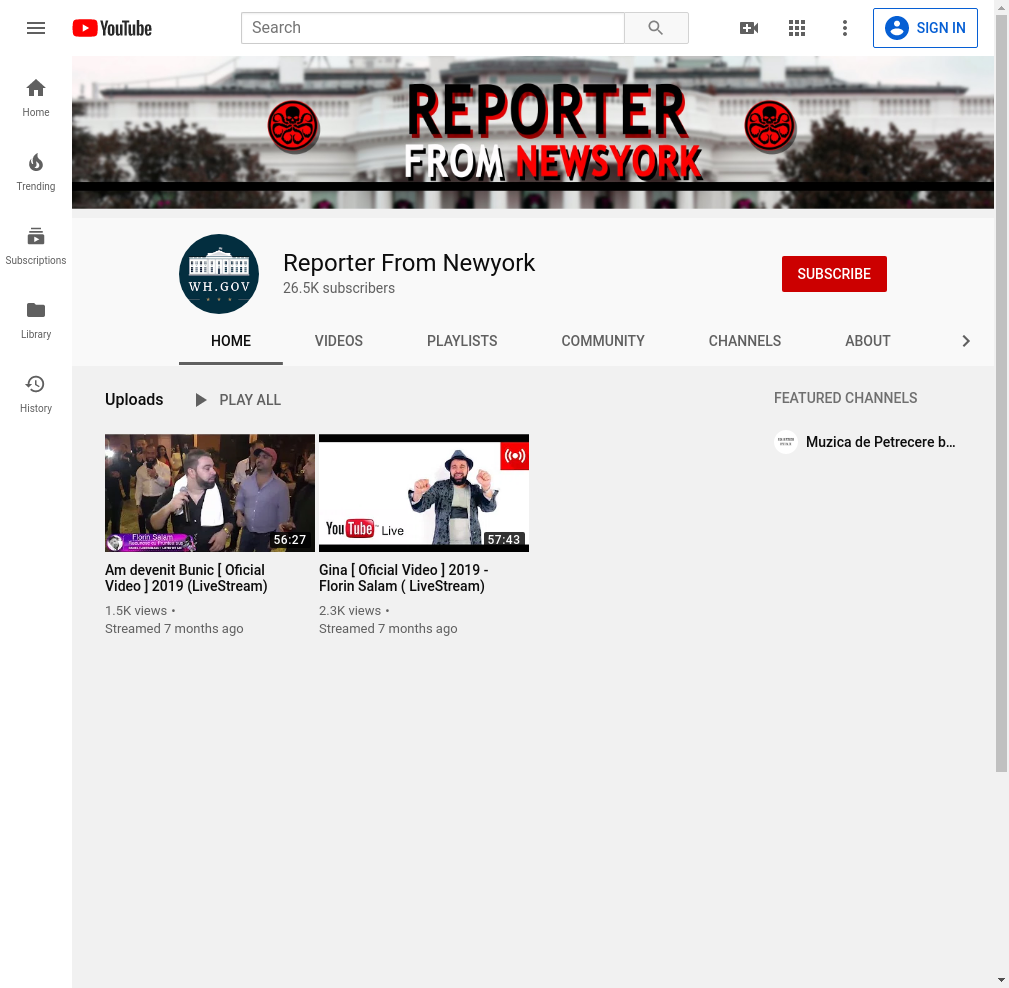Viewport: 1009px width, 988px height.
Task: Click the YouTube logo
Action: [x=112, y=28]
